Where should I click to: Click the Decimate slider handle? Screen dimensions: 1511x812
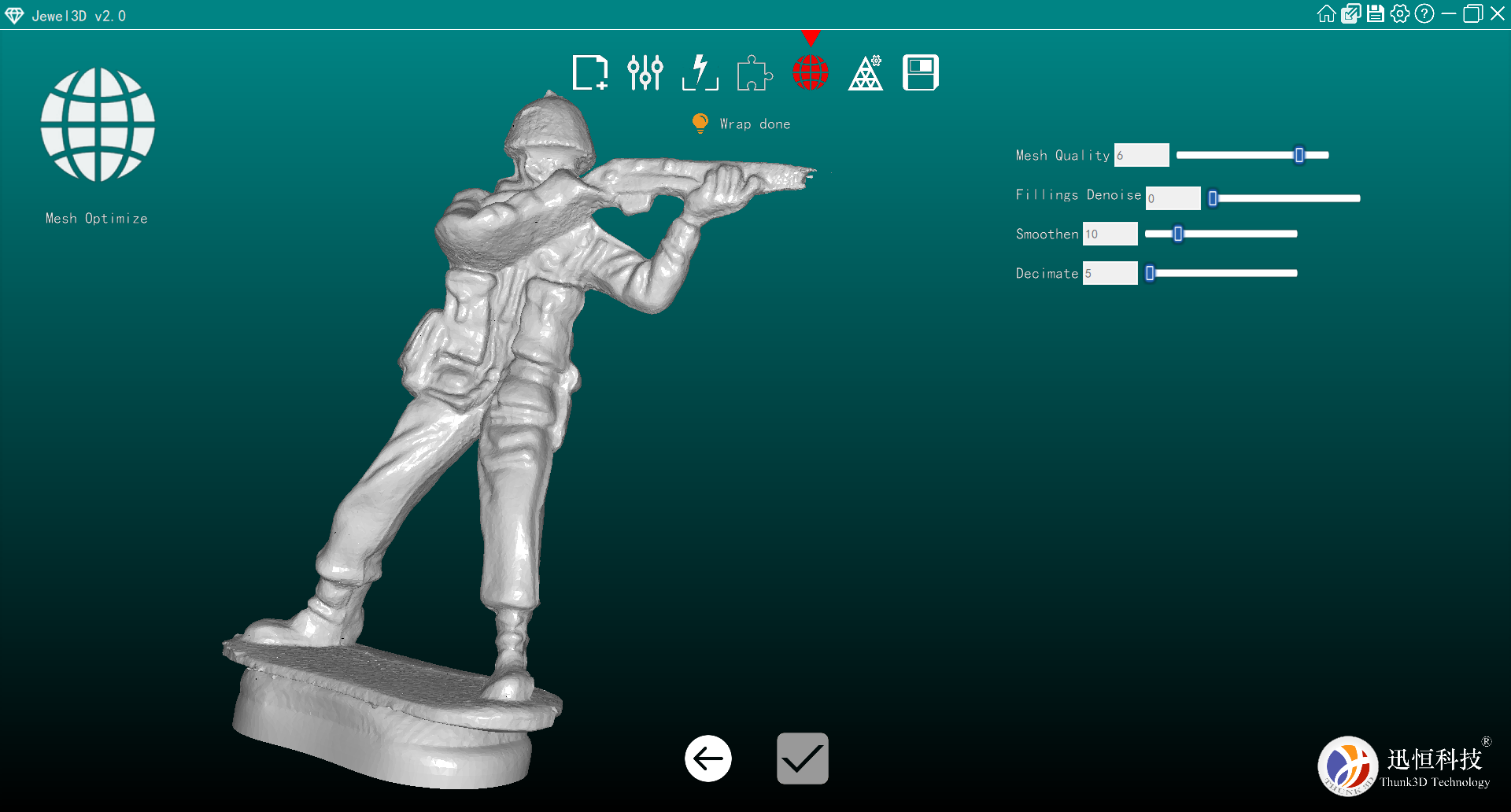click(1150, 273)
